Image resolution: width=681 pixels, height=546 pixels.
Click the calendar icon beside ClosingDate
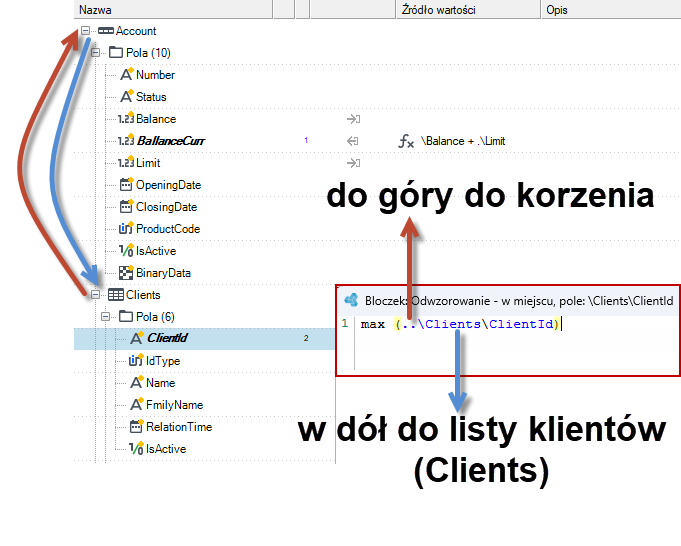[126, 206]
